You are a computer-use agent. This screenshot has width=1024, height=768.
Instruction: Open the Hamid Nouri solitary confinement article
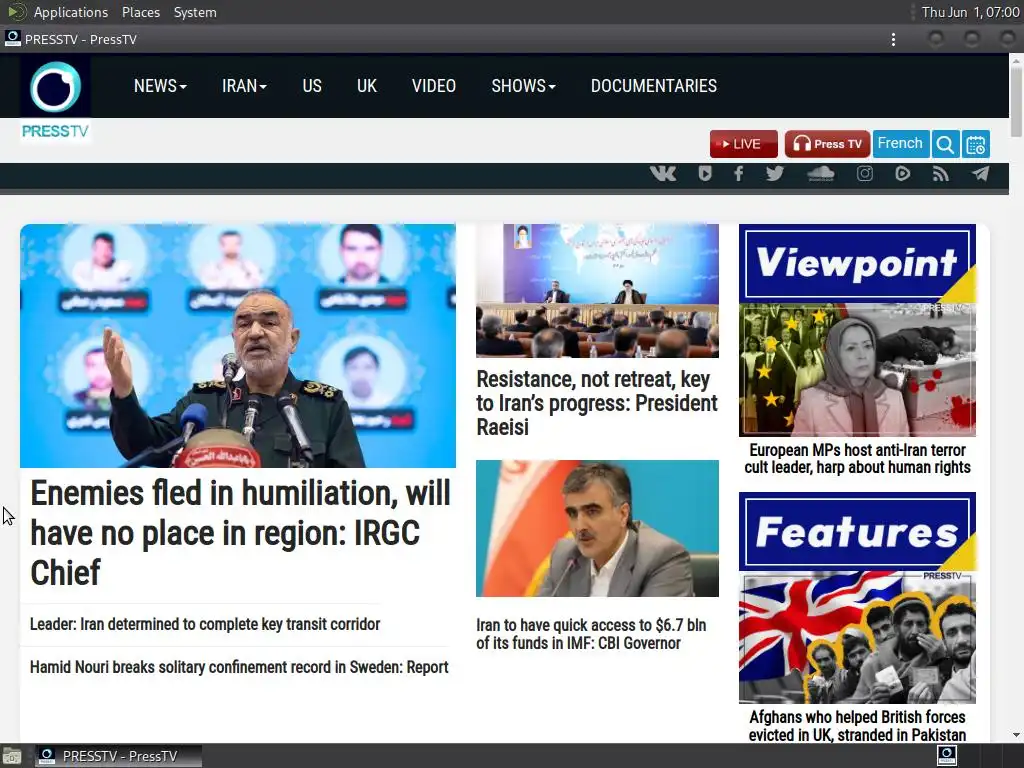[x=239, y=667]
